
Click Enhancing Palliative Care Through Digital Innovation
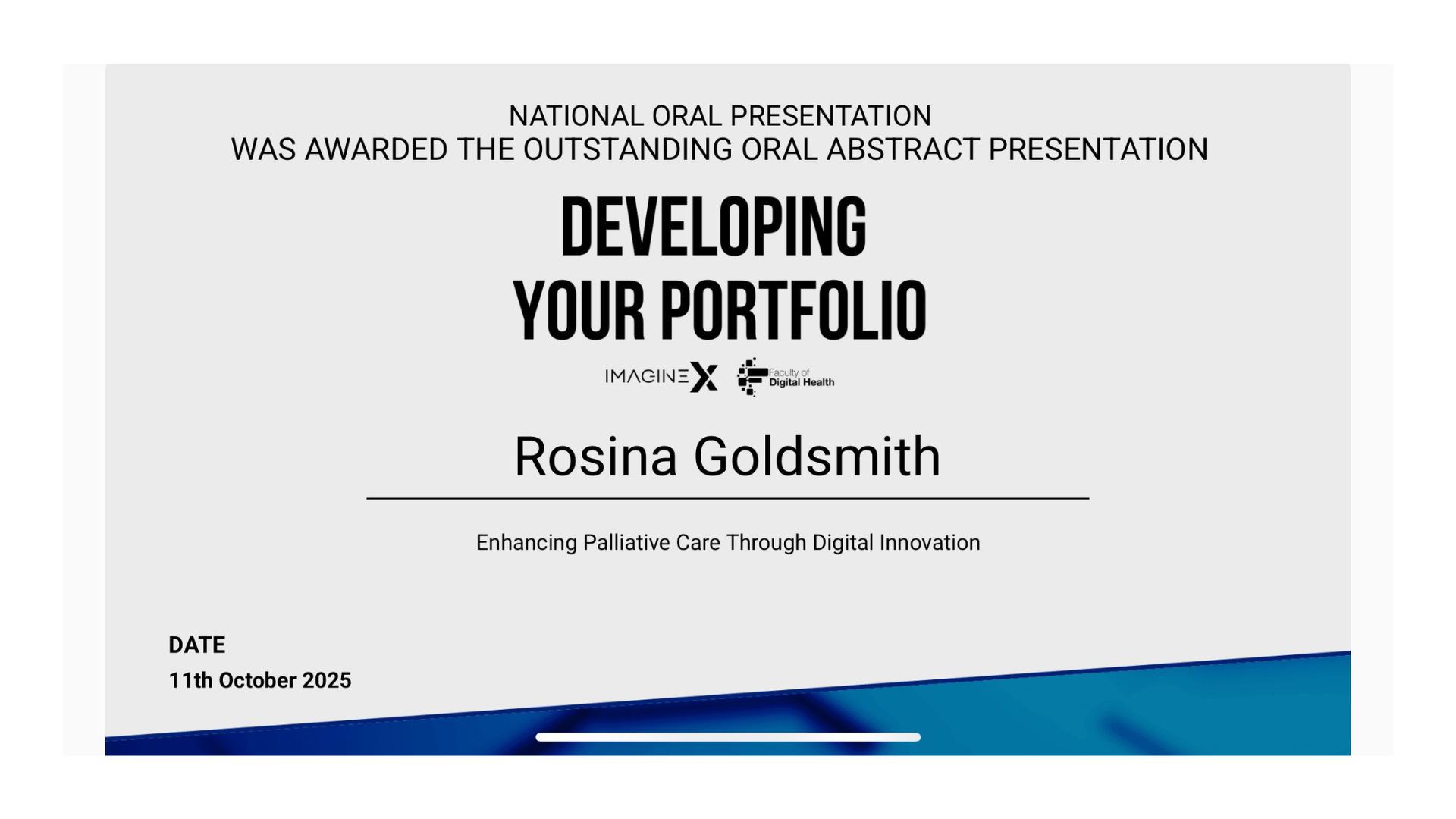click(727, 543)
